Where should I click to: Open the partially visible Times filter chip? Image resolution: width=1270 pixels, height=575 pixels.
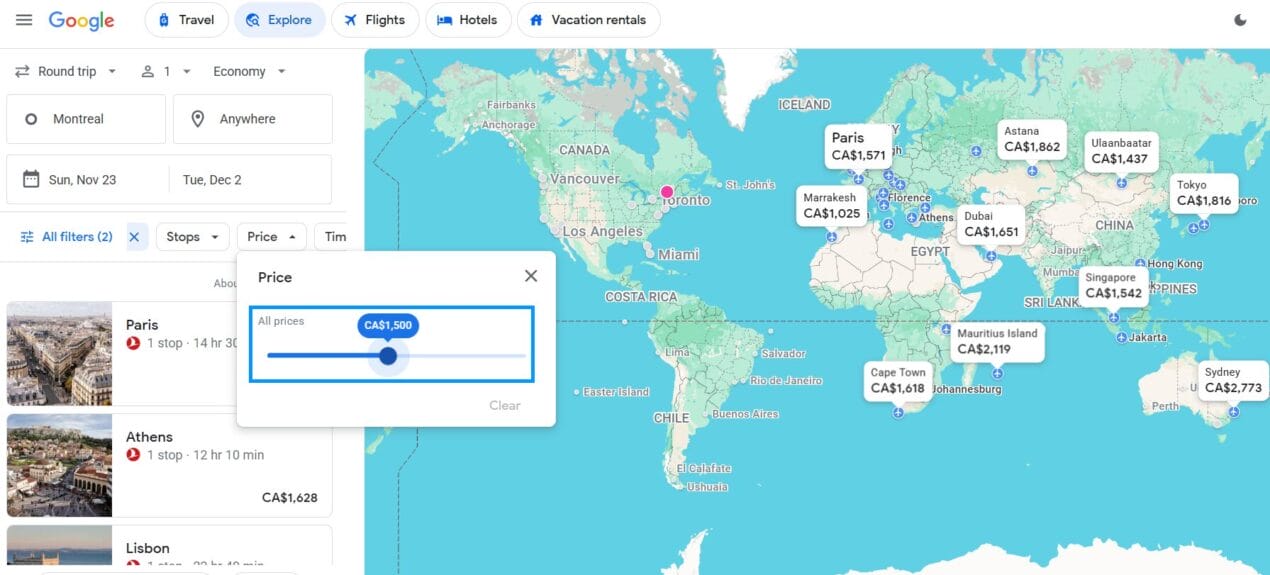pos(331,237)
